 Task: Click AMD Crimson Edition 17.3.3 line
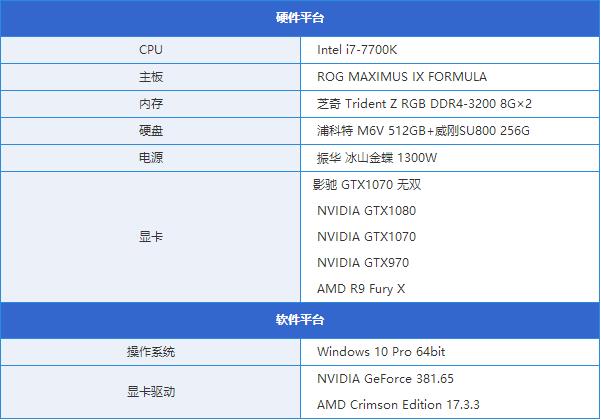(x=398, y=405)
